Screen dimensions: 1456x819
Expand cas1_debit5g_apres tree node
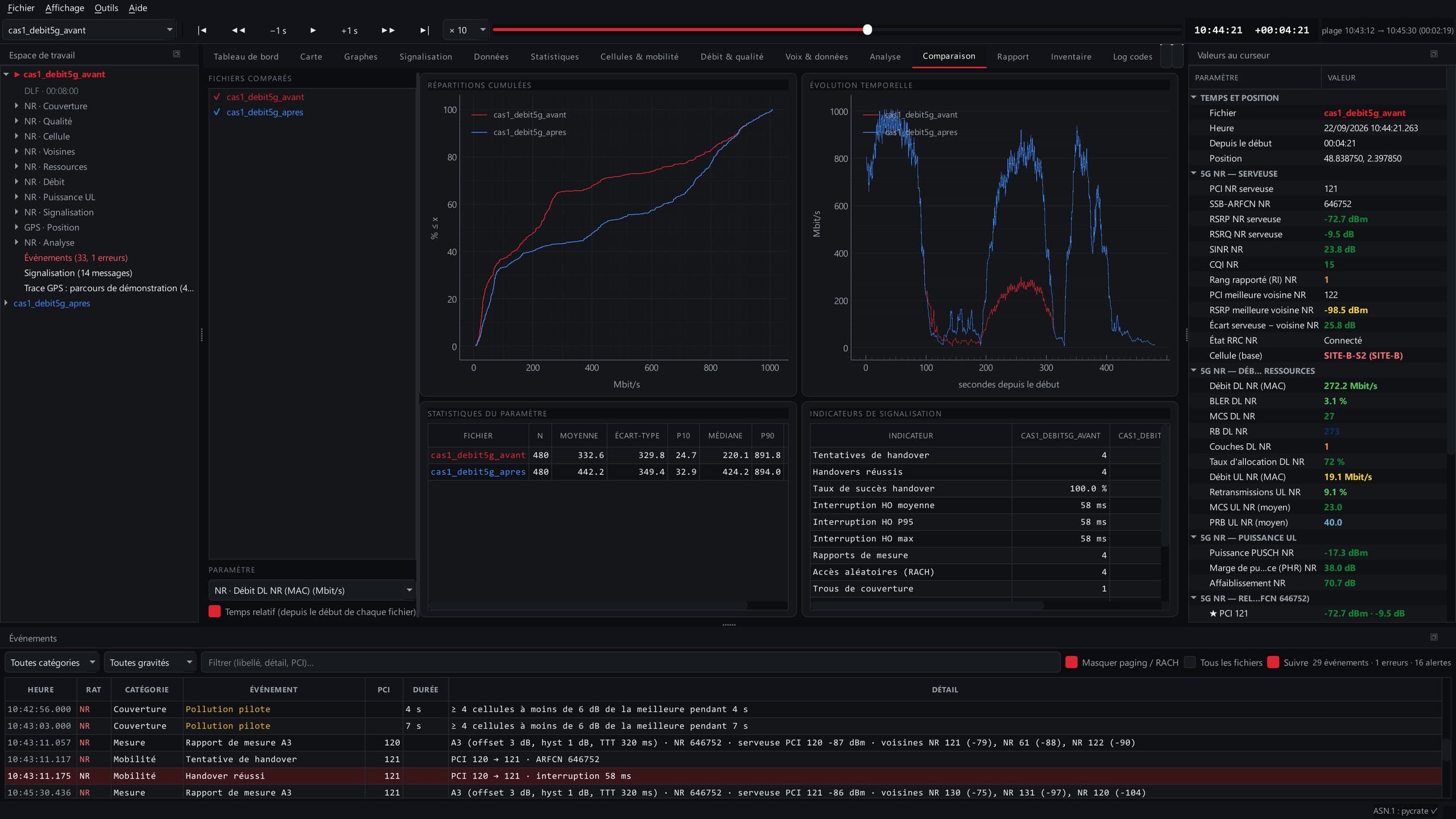pyautogui.click(x=6, y=303)
